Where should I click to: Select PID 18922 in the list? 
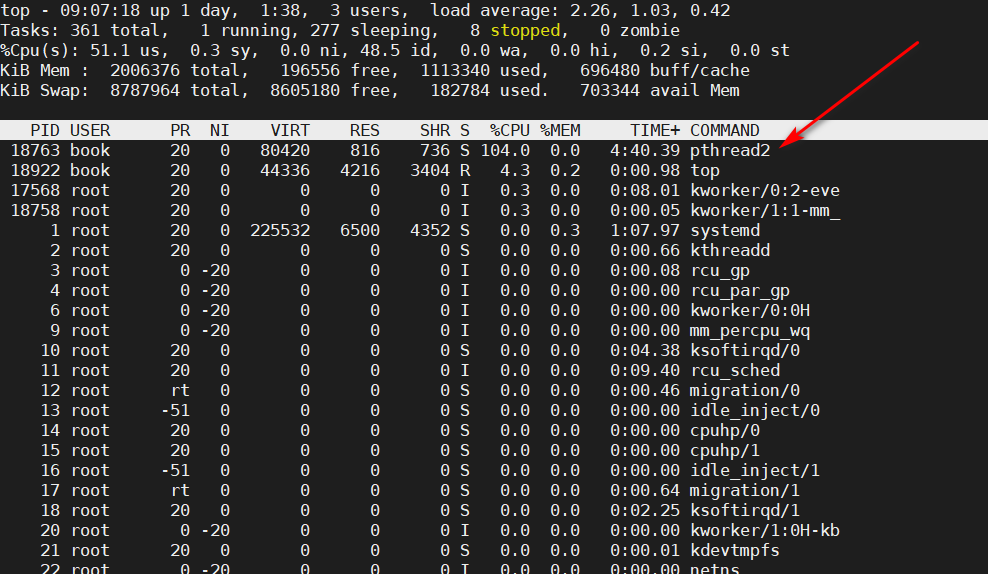pos(35,171)
